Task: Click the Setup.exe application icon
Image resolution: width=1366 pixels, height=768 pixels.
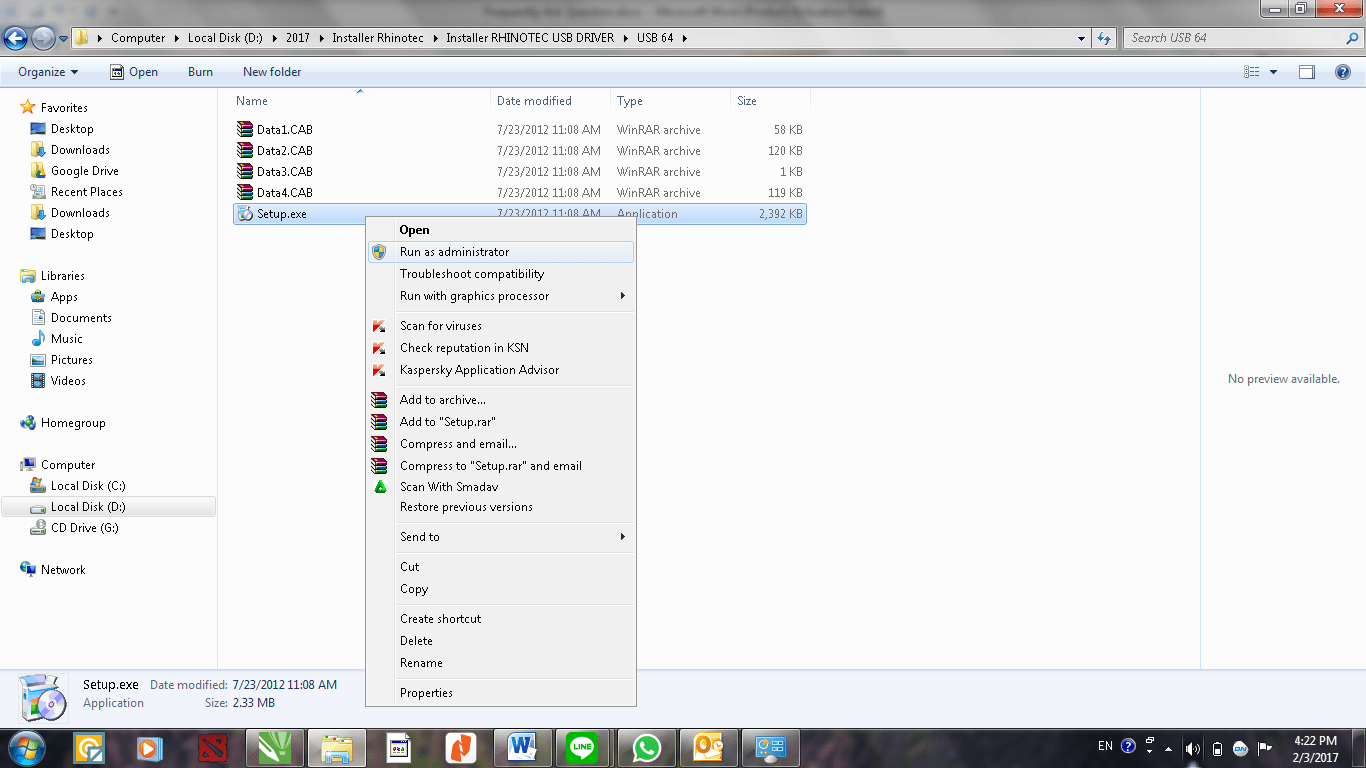Action: [x=246, y=214]
